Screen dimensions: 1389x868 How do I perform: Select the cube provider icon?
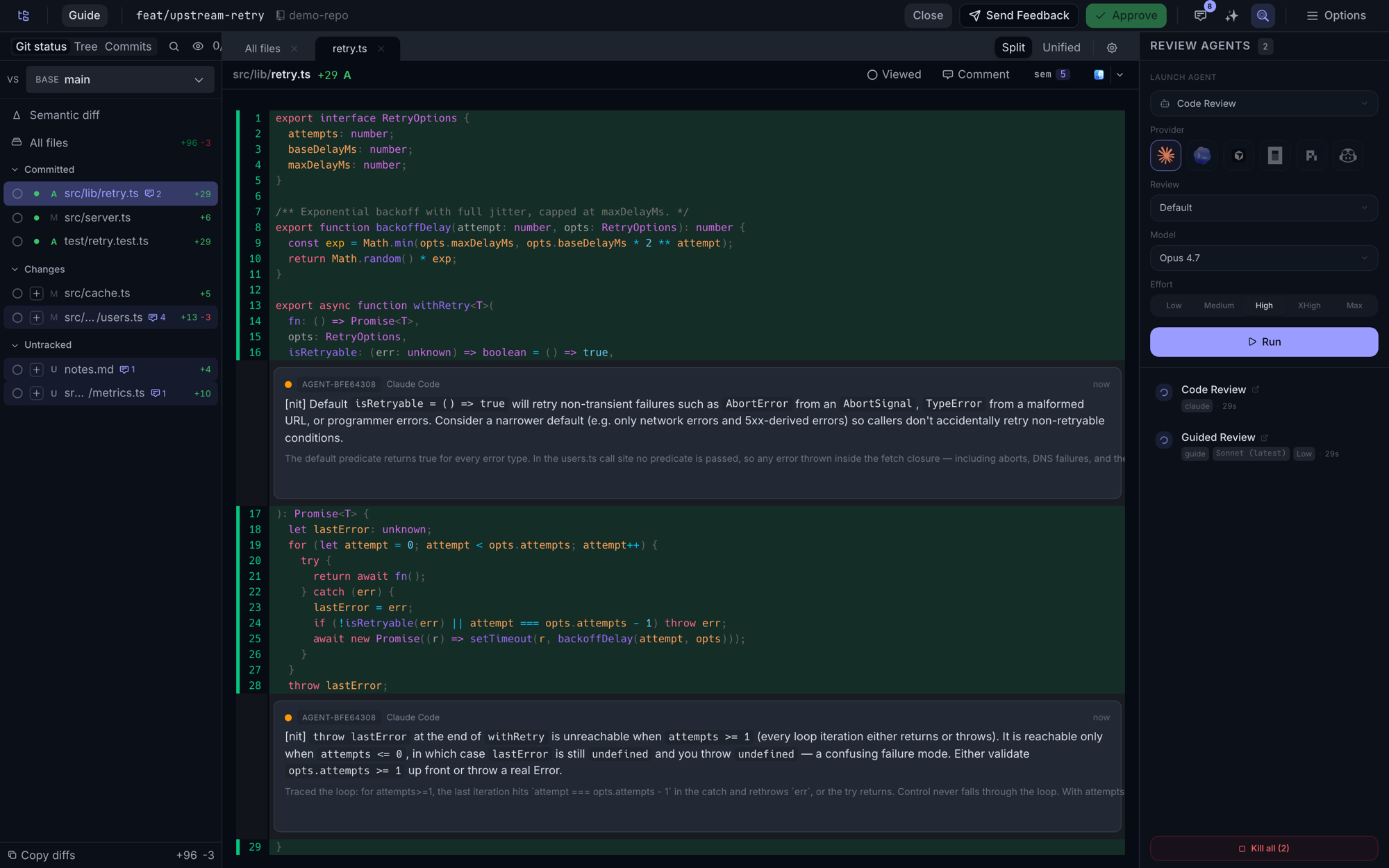click(x=1239, y=156)
